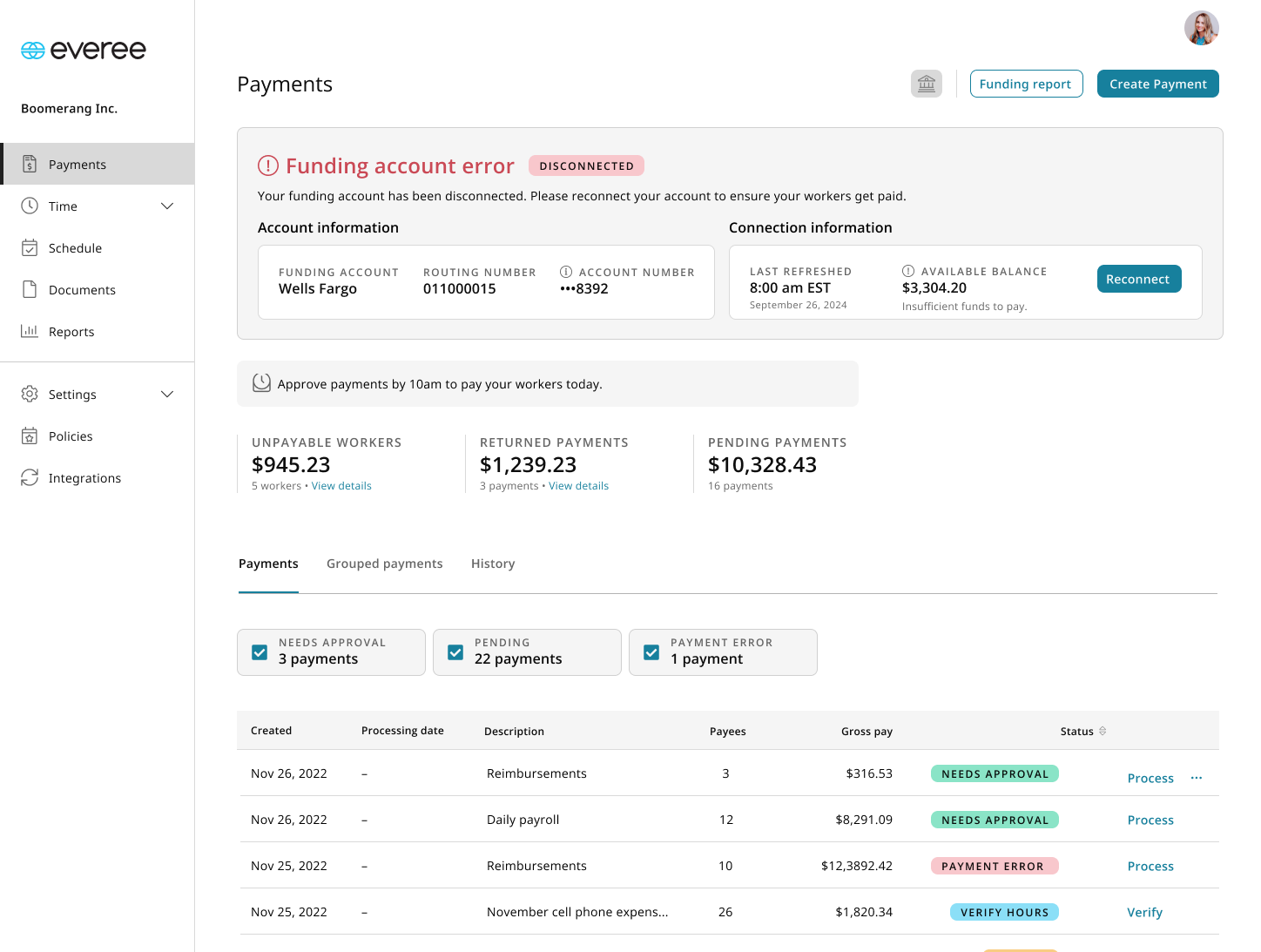Image resolution: width=1261 pixels, height=952 pixels.
Task: Click the Create Payment button
Action: 1158,84
